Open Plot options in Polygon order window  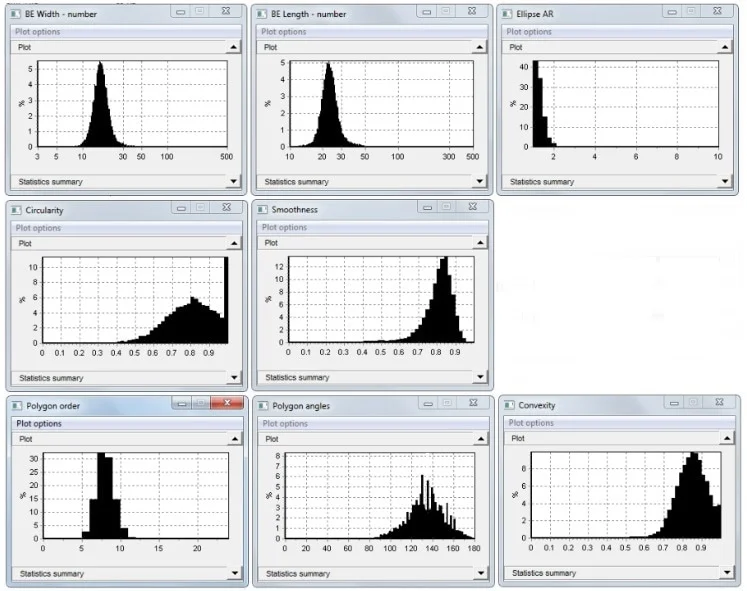coord(38,424)
